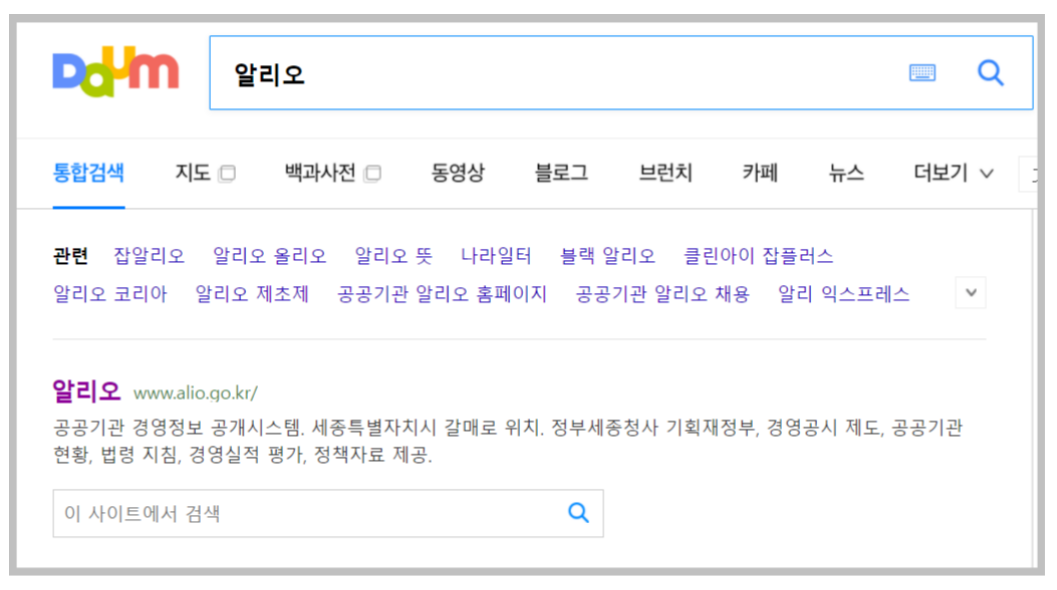Focus the main search box containing 알리오
Viewport: 1057px width, 590px height.
click(x=621, y=73)
